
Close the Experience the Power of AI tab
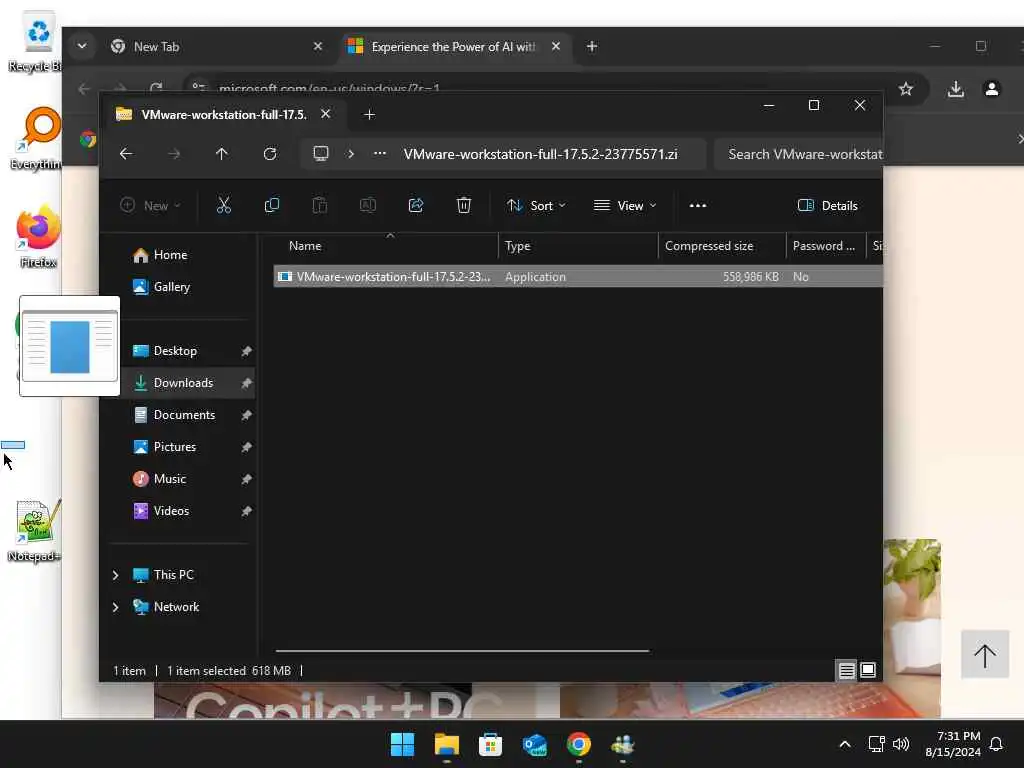pos(556,46)
